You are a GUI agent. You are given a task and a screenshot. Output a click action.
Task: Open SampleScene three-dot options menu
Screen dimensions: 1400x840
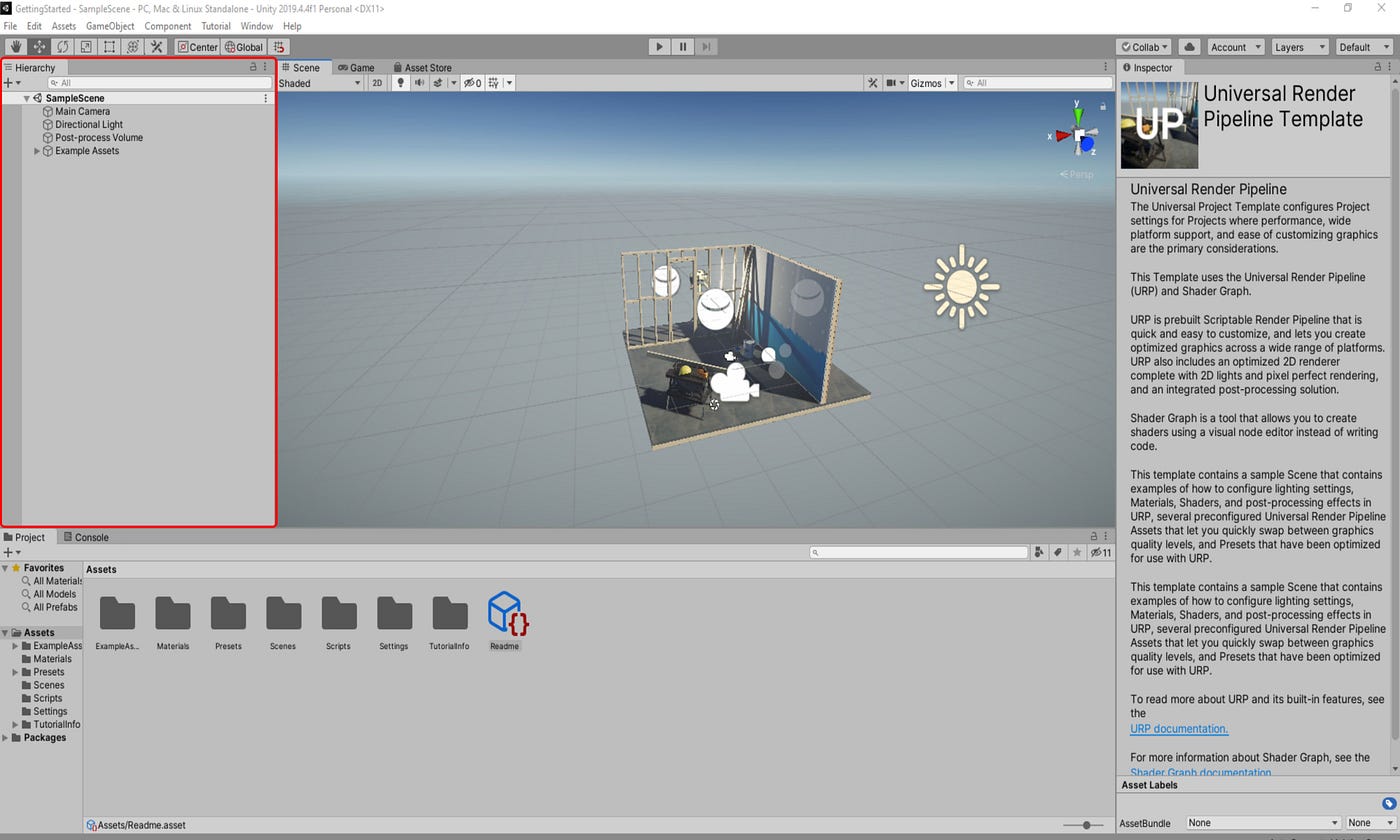point(265,98)
